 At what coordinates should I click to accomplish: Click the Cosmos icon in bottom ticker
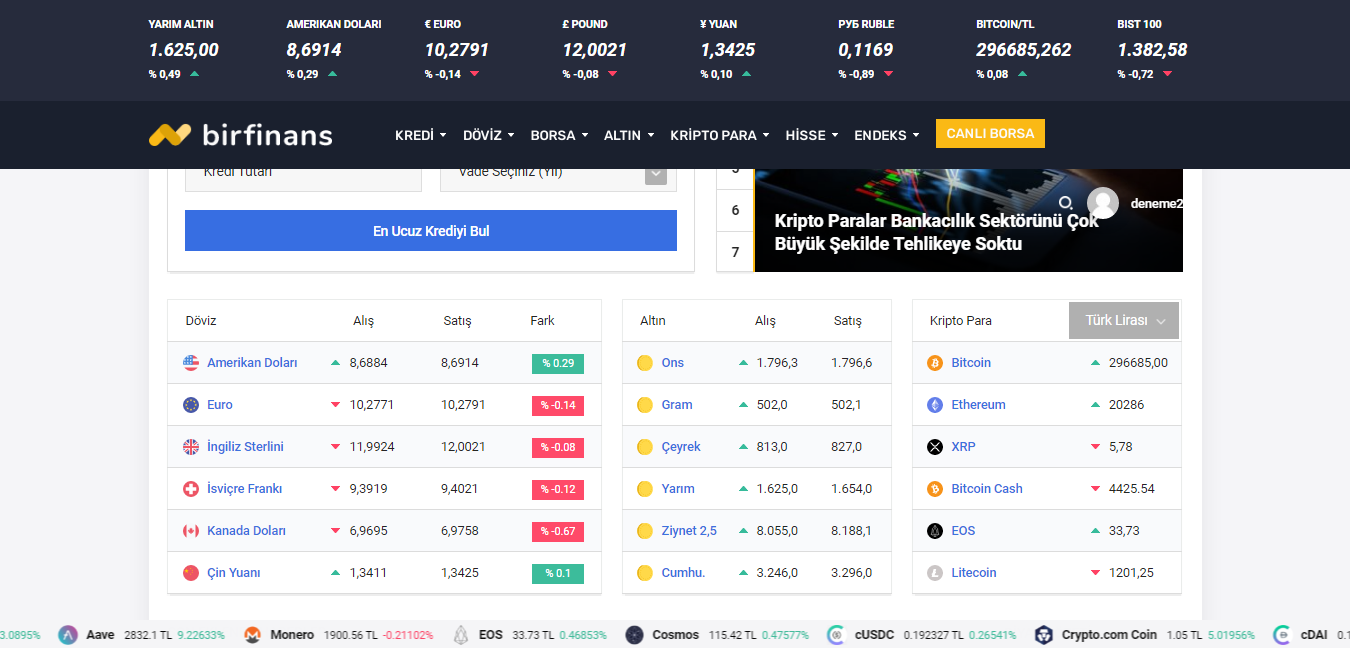[x=634, y=635]
